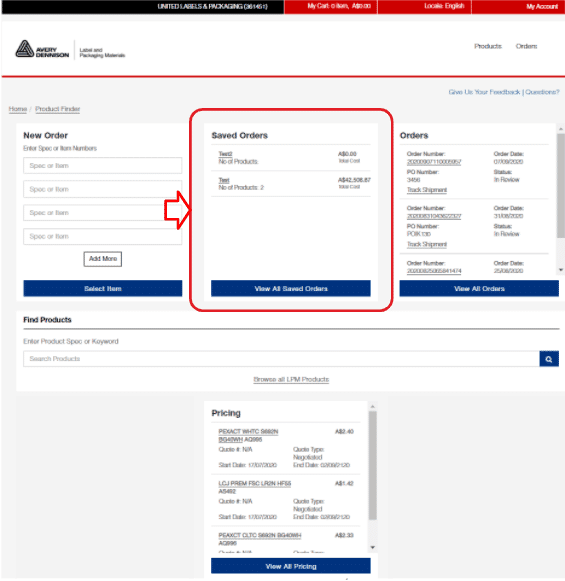Image resolution: width=565 pixels, height=581 pixels.
Task: Click the search magnifier button in Find Products
Action: [549, 359]
